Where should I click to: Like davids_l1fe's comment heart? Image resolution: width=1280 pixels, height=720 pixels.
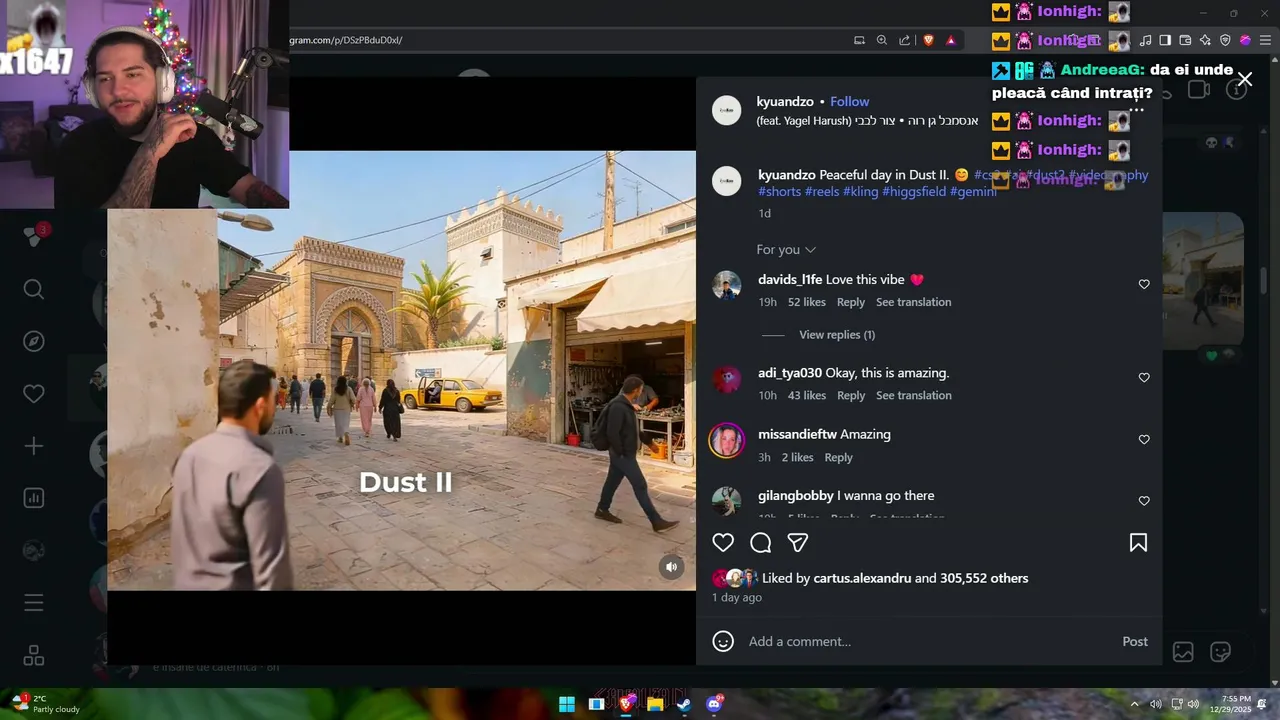pos(1144,285)
